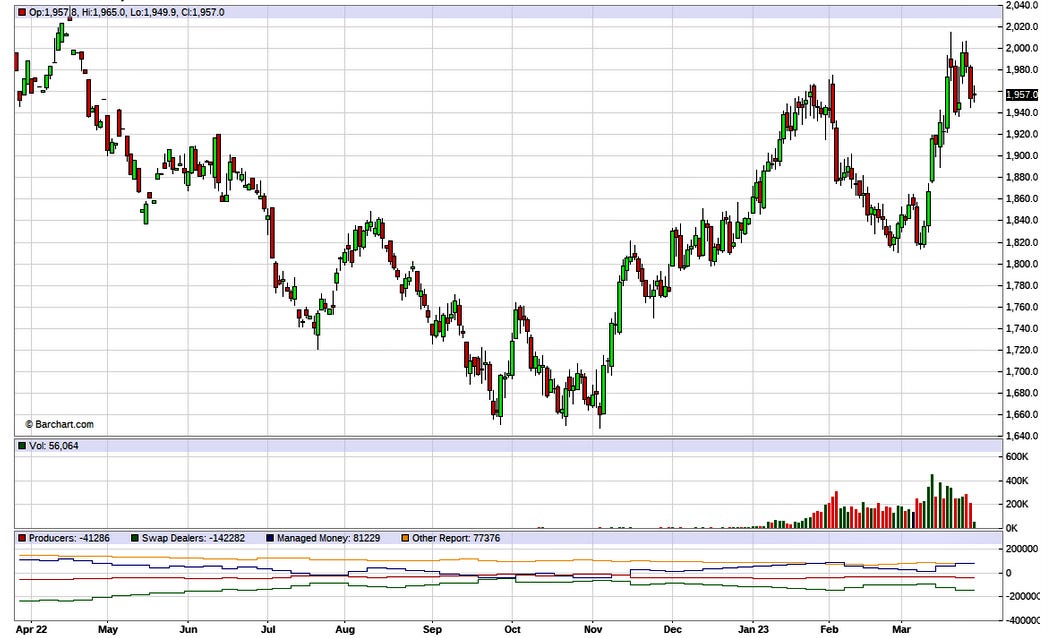The image size is (1047, 638).
Task: Click the 1,720.0 price axis label
Action: (1022, 350)
